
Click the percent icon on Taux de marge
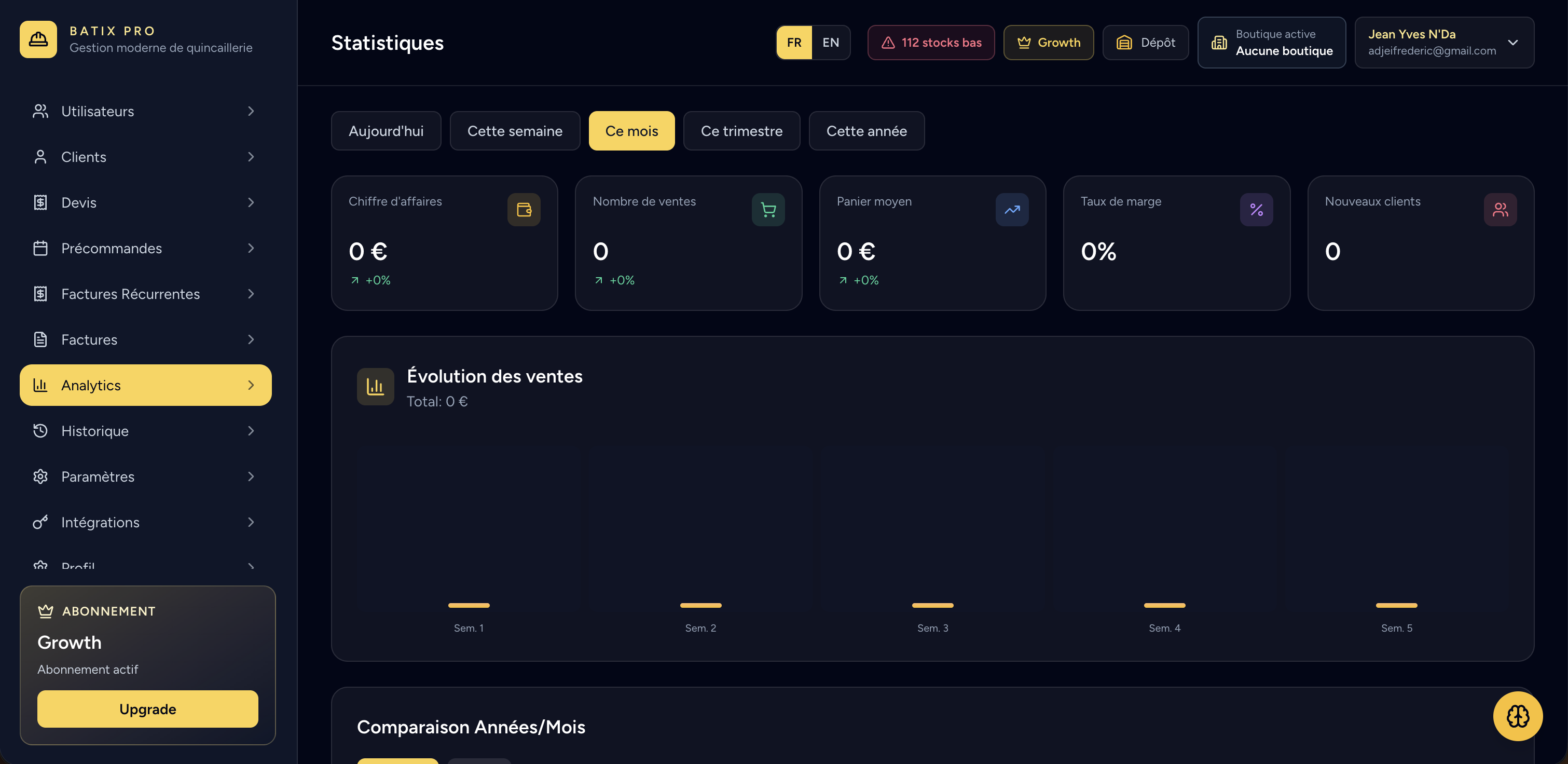point(1256,209)
